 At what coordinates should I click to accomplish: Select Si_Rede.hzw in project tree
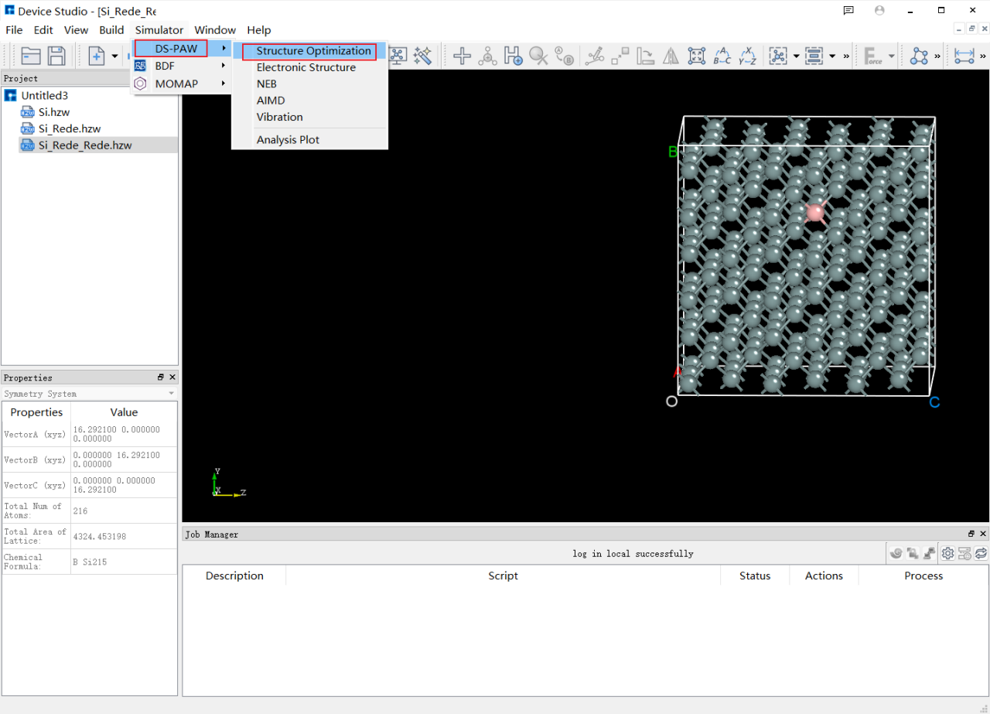point(69,129)
